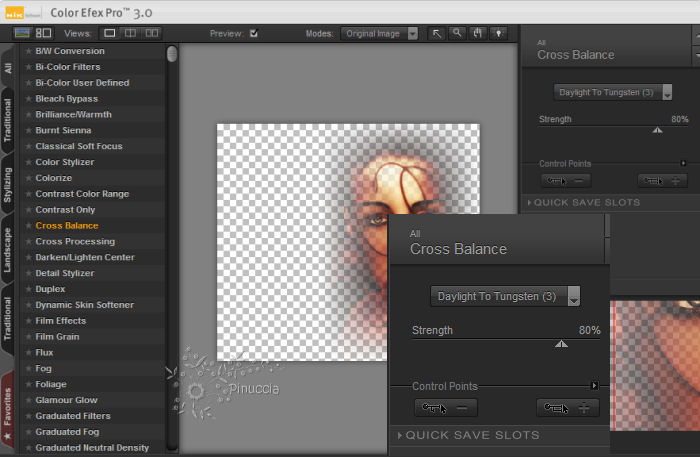The height and width of the screenshot is (457, 700).
Task: Toggle the Preview checkbox
Action: tap(254, 33)
